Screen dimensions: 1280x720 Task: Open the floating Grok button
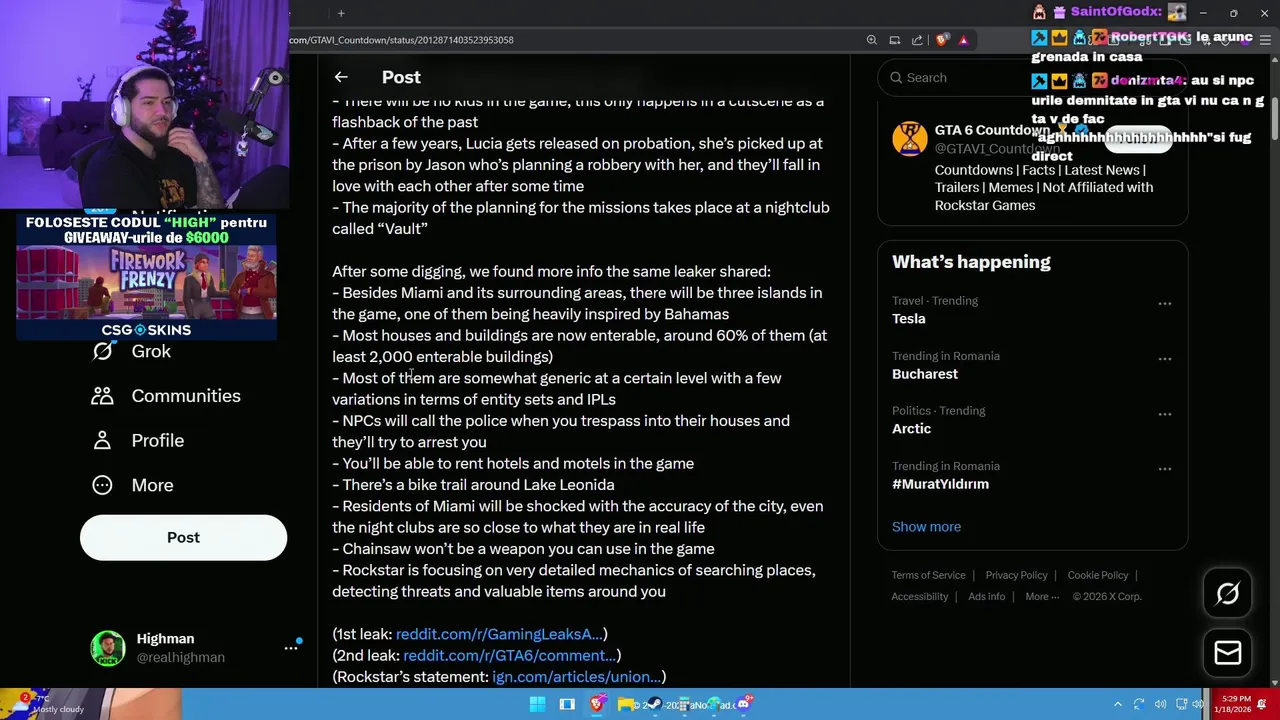[x=1227, y=594]
